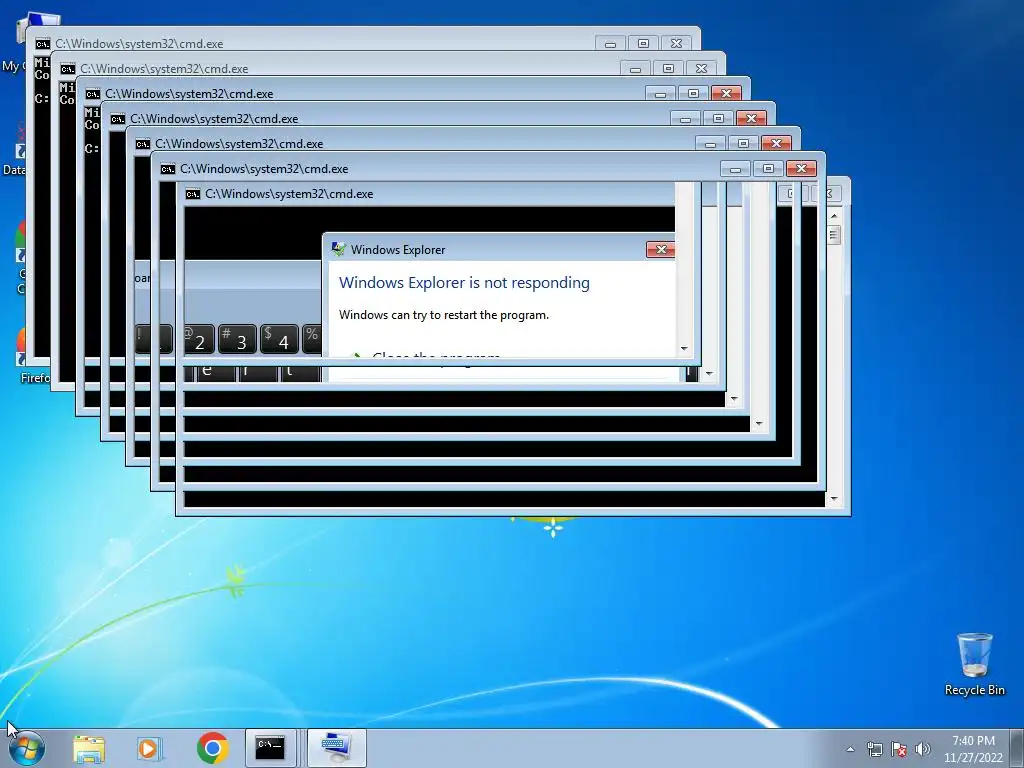Open Windows Explorer from the taskbar

click(x=89, y=748)
